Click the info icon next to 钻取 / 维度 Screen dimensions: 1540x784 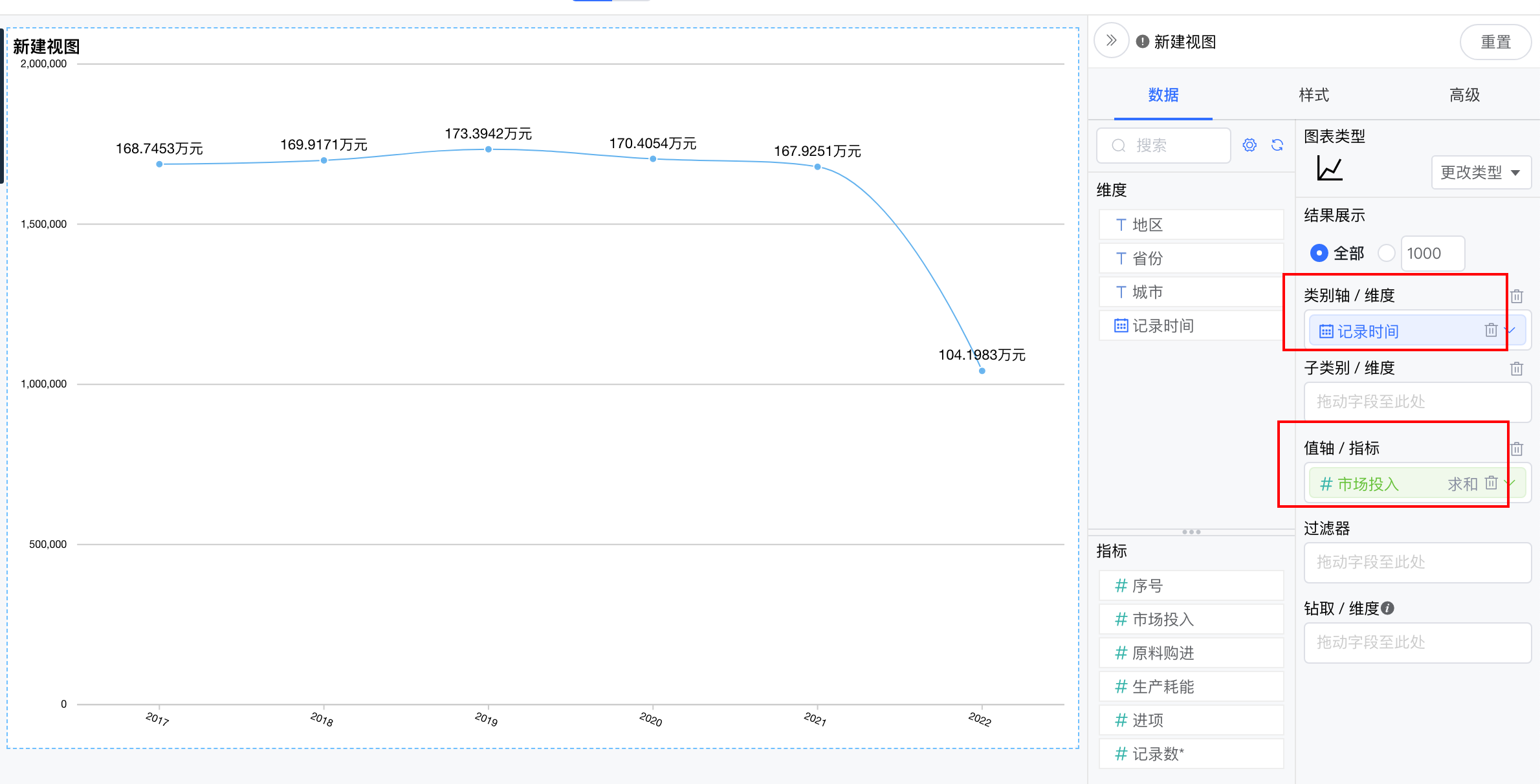1387,608
